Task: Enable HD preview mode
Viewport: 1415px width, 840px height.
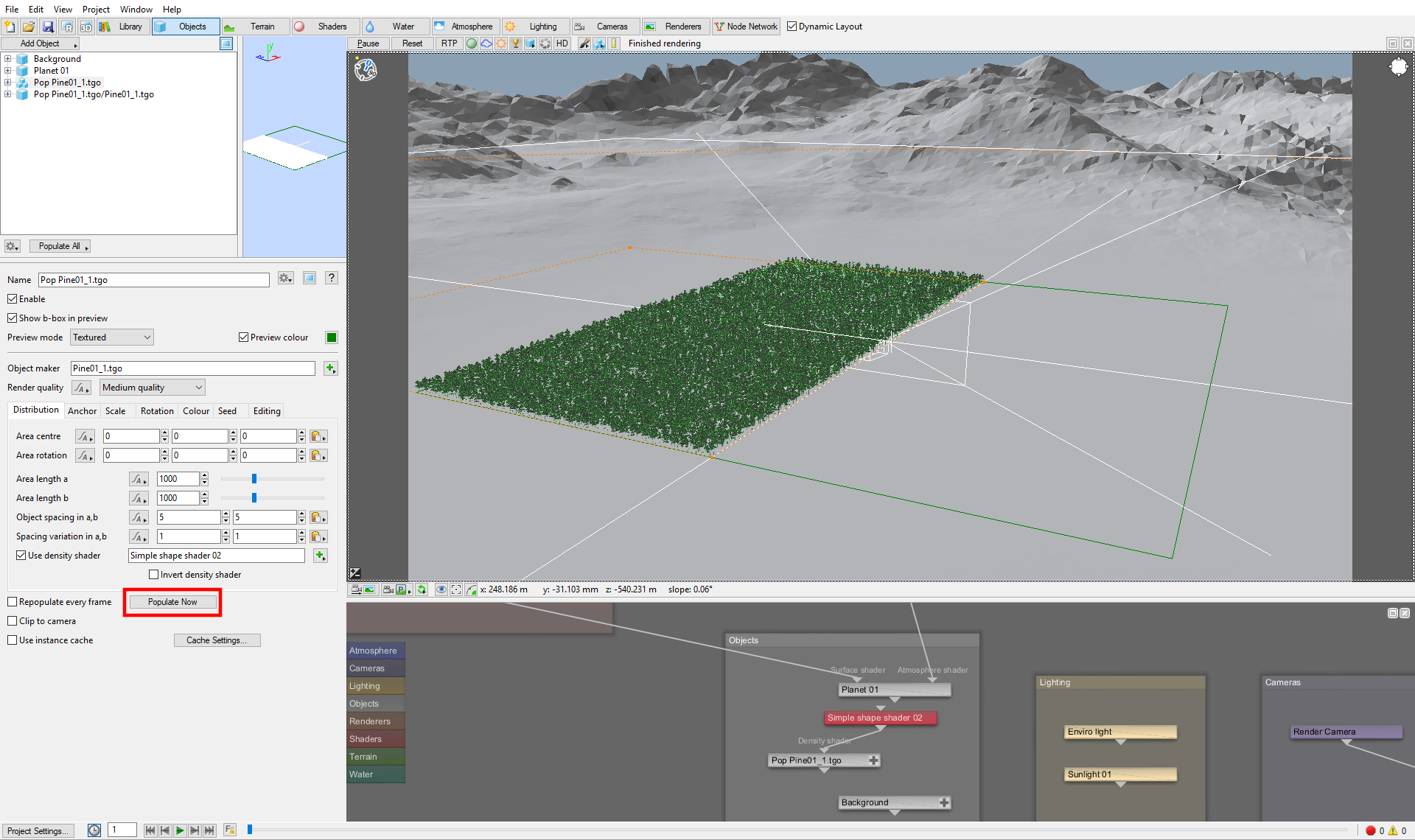Action: pos(562,43)
